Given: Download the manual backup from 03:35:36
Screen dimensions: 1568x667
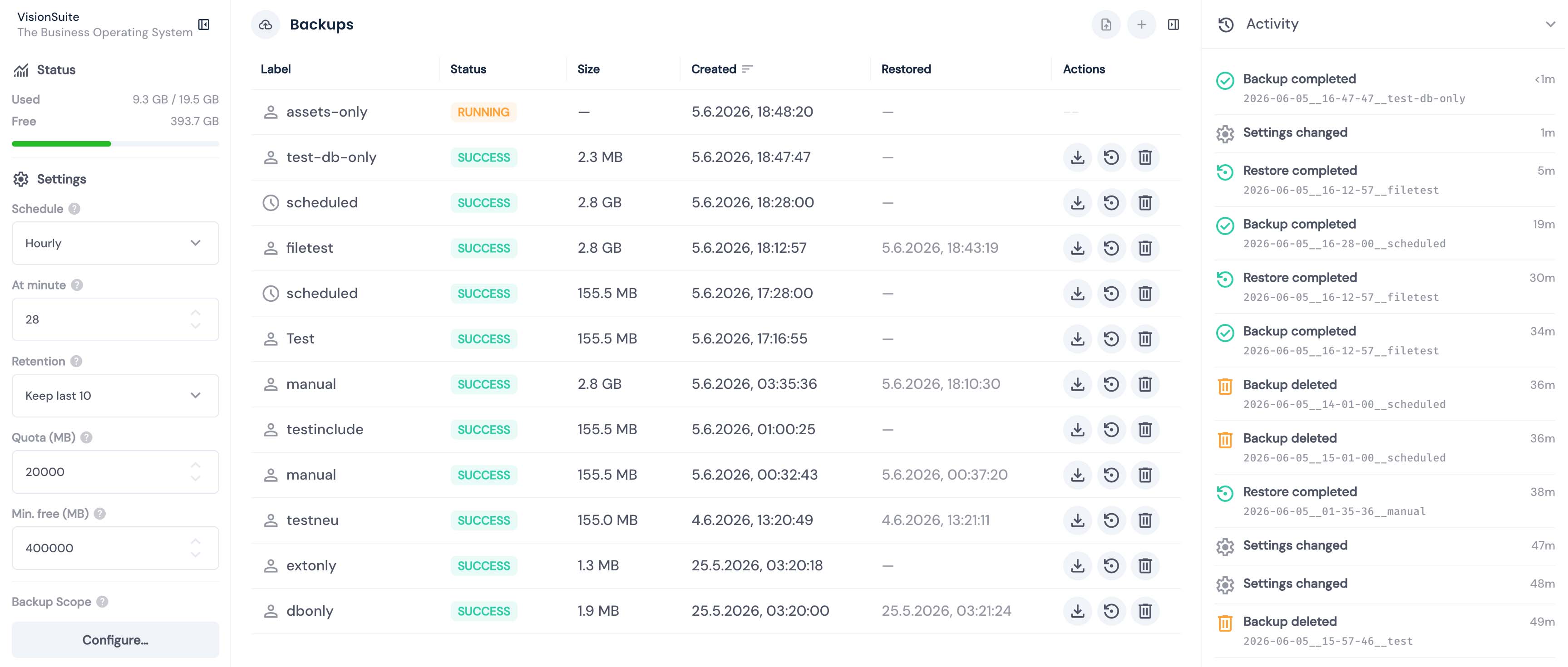Looking at the screenshot, I should 1077,384.
